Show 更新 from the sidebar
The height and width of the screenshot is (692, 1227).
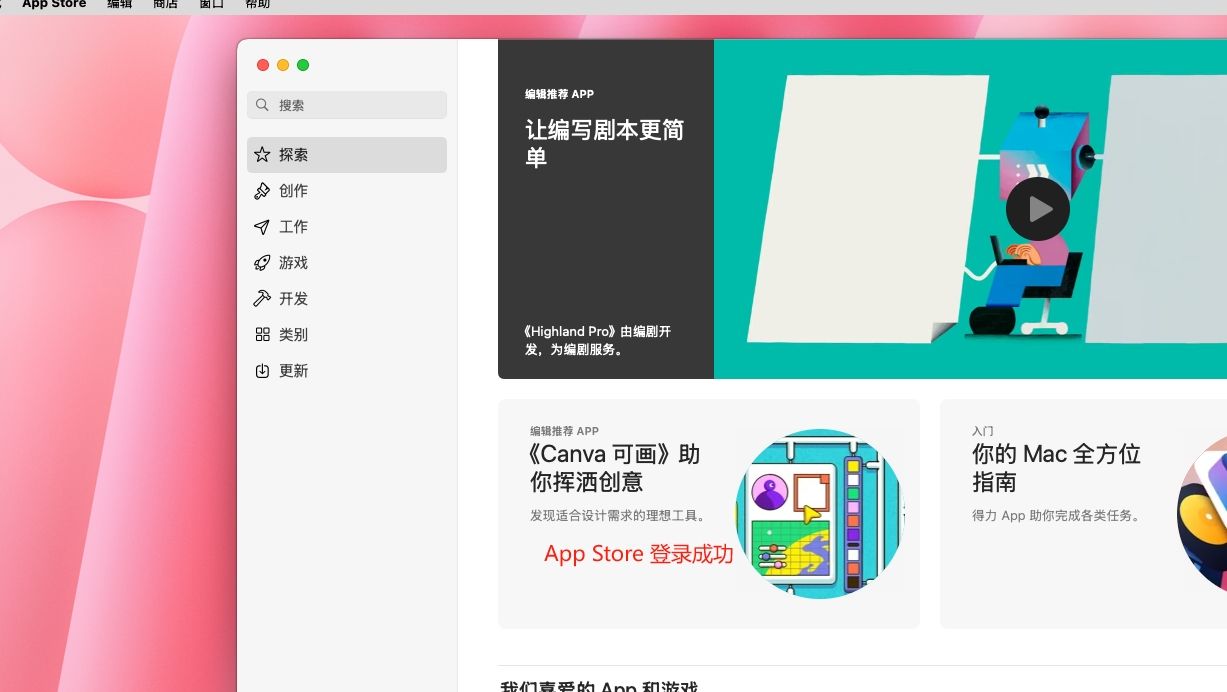[347, 371]
